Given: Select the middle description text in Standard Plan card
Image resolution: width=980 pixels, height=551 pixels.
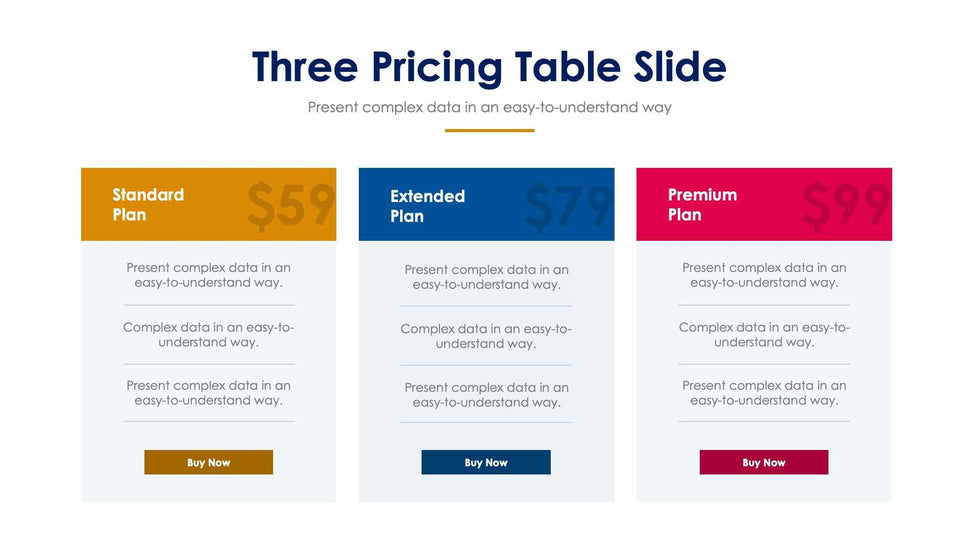Looking at the screenshot, I should pyautogui.click(x=208, y=334).
